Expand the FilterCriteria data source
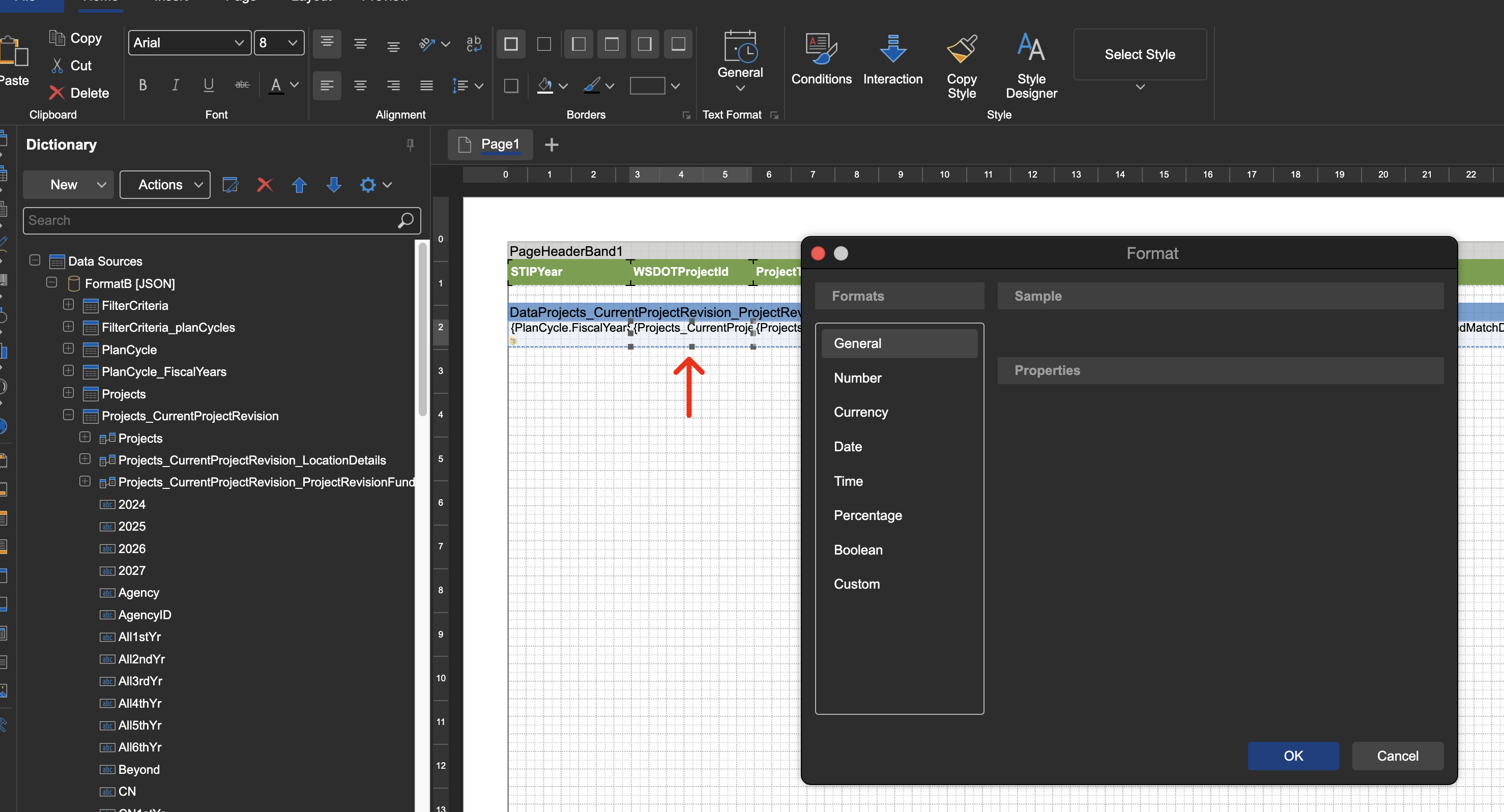 [68, 304]
